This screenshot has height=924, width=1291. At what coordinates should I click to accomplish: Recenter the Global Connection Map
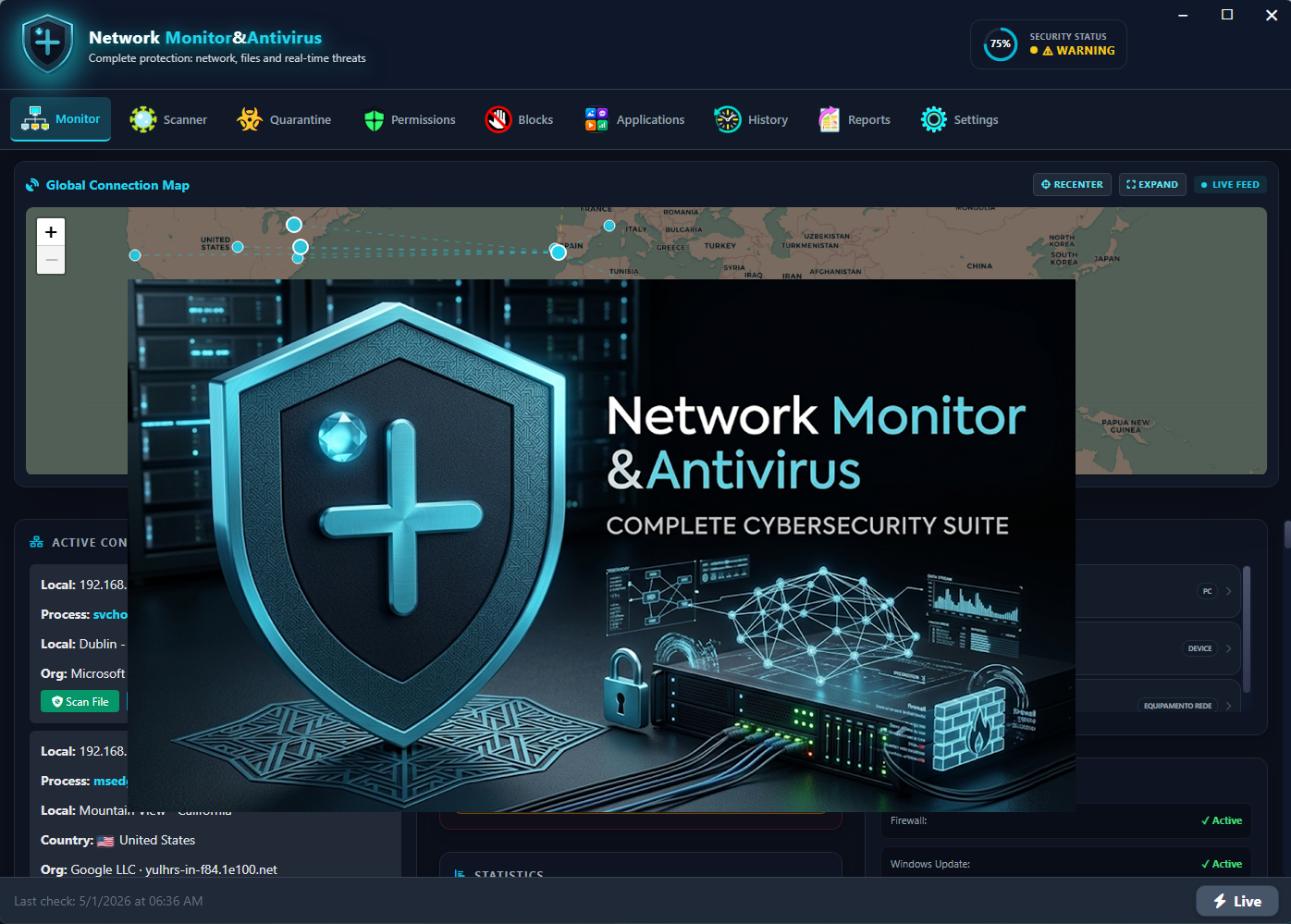1073,185
